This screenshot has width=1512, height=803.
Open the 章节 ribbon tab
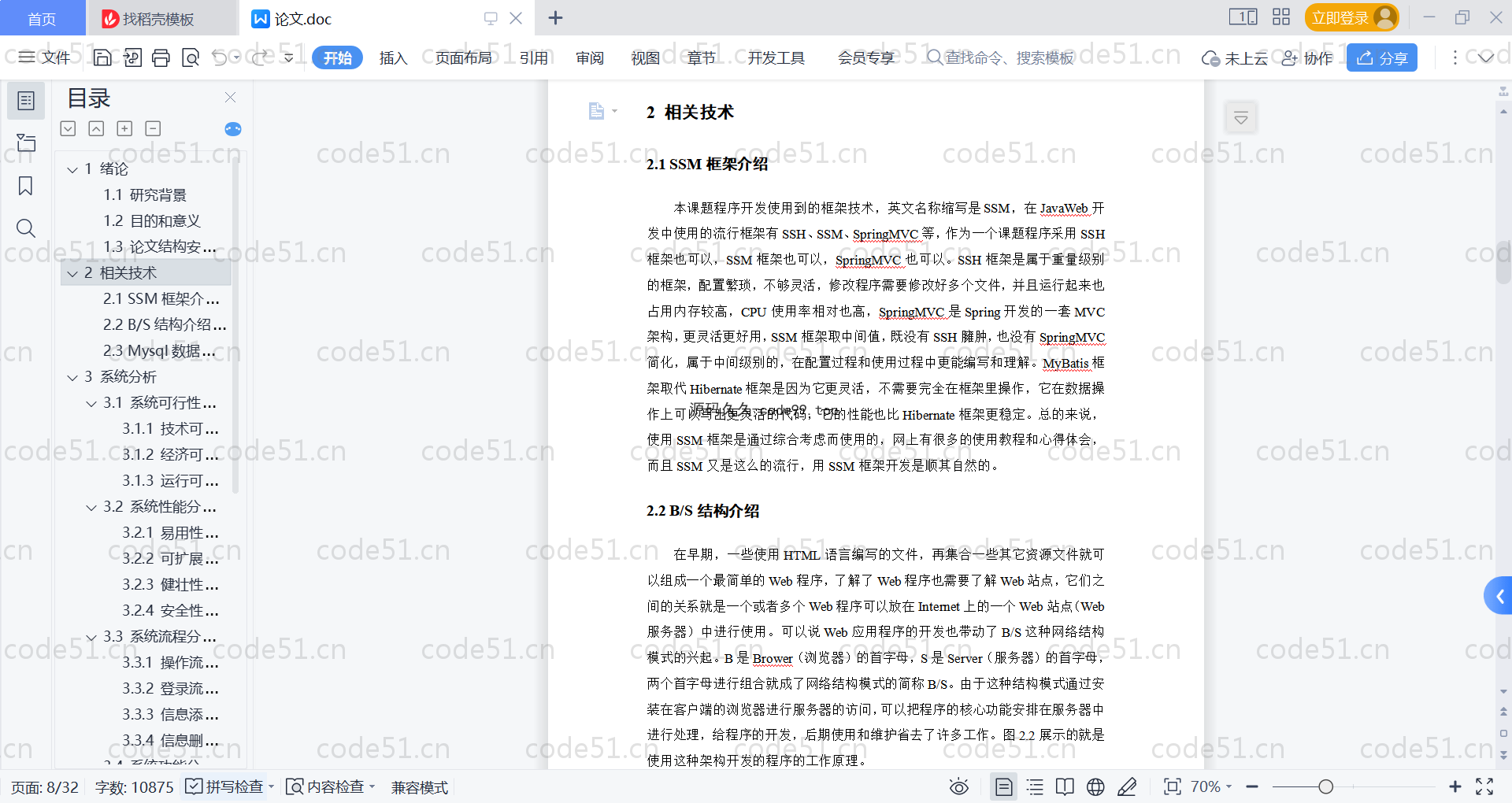coord(701,57)
